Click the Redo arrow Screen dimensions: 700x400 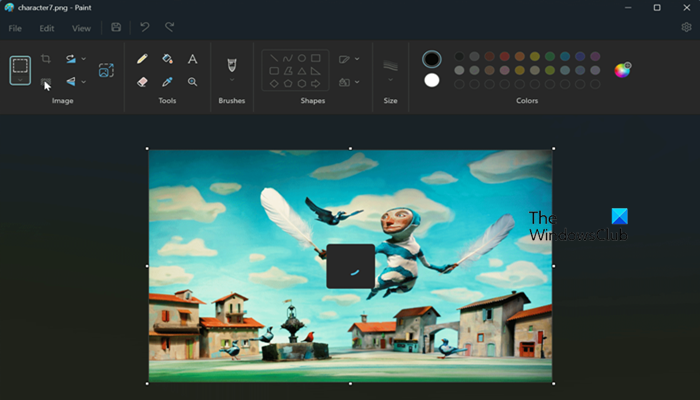point(170,27)
